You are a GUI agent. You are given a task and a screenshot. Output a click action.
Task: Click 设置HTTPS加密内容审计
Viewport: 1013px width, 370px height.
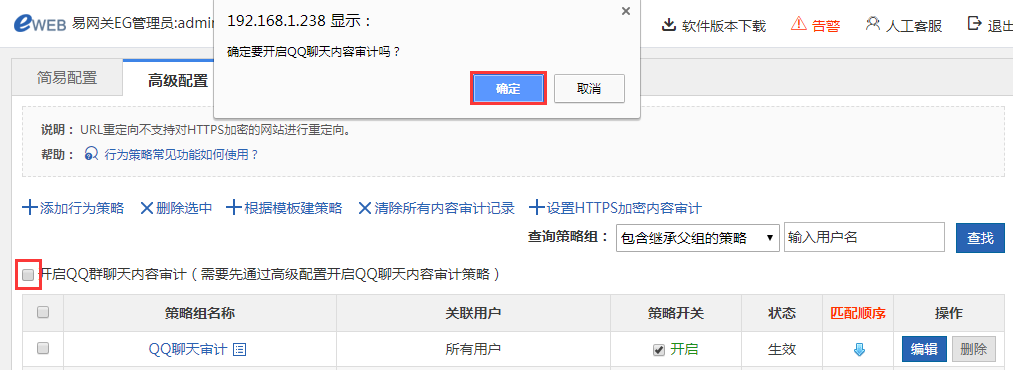[x=624, y=208]
